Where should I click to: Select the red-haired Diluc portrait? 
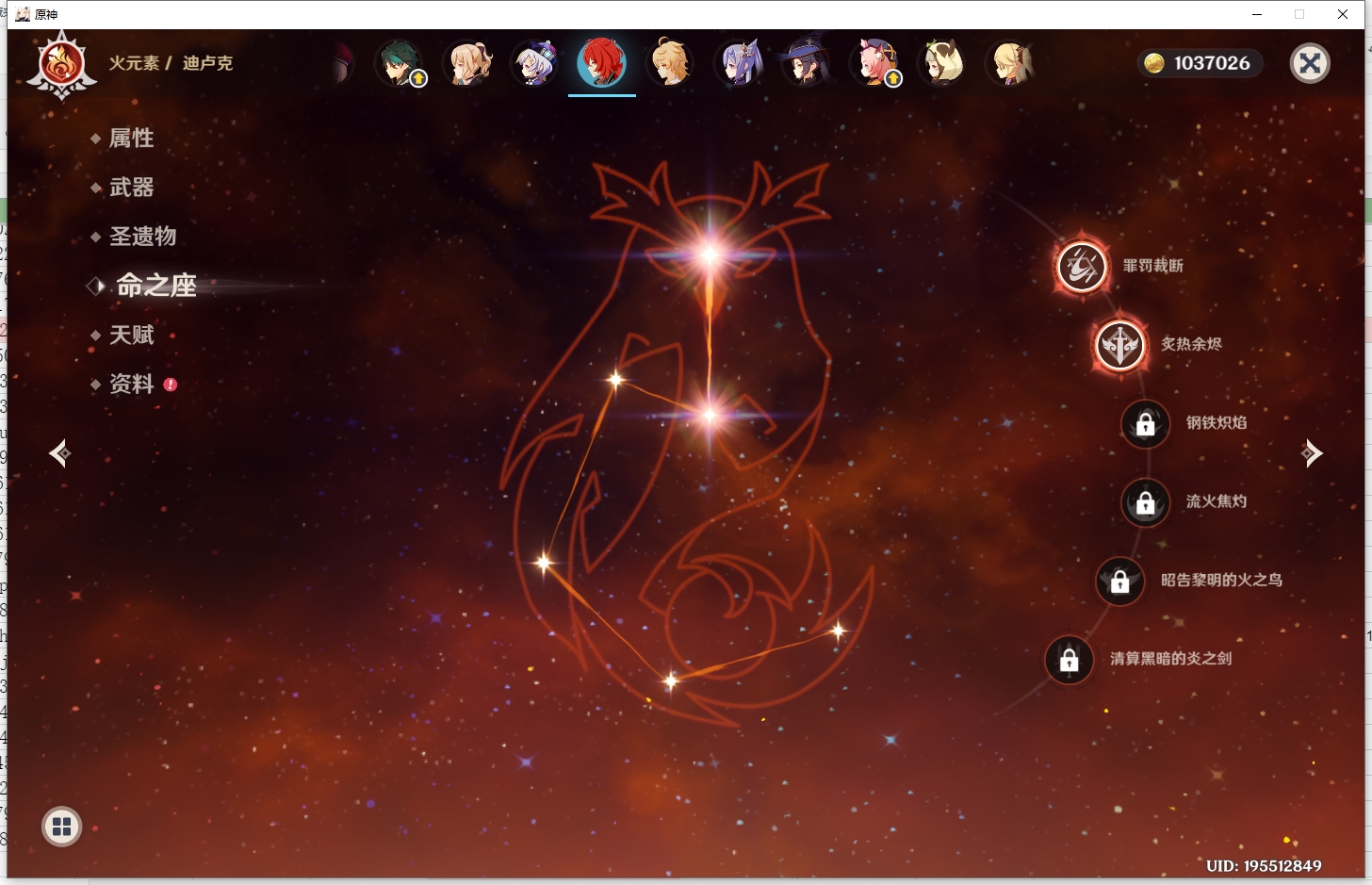[x=602, y=63]
